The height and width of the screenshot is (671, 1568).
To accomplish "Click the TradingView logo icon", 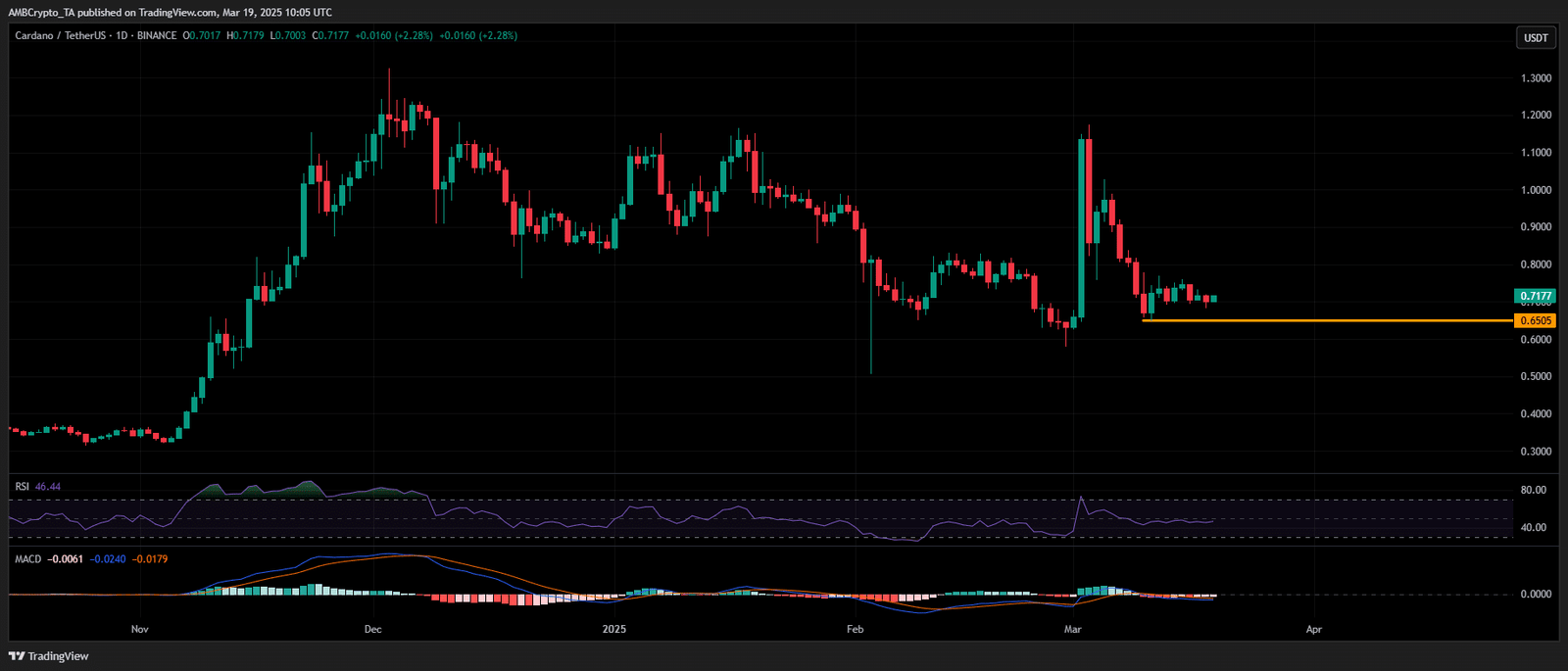I will [17, 656].
